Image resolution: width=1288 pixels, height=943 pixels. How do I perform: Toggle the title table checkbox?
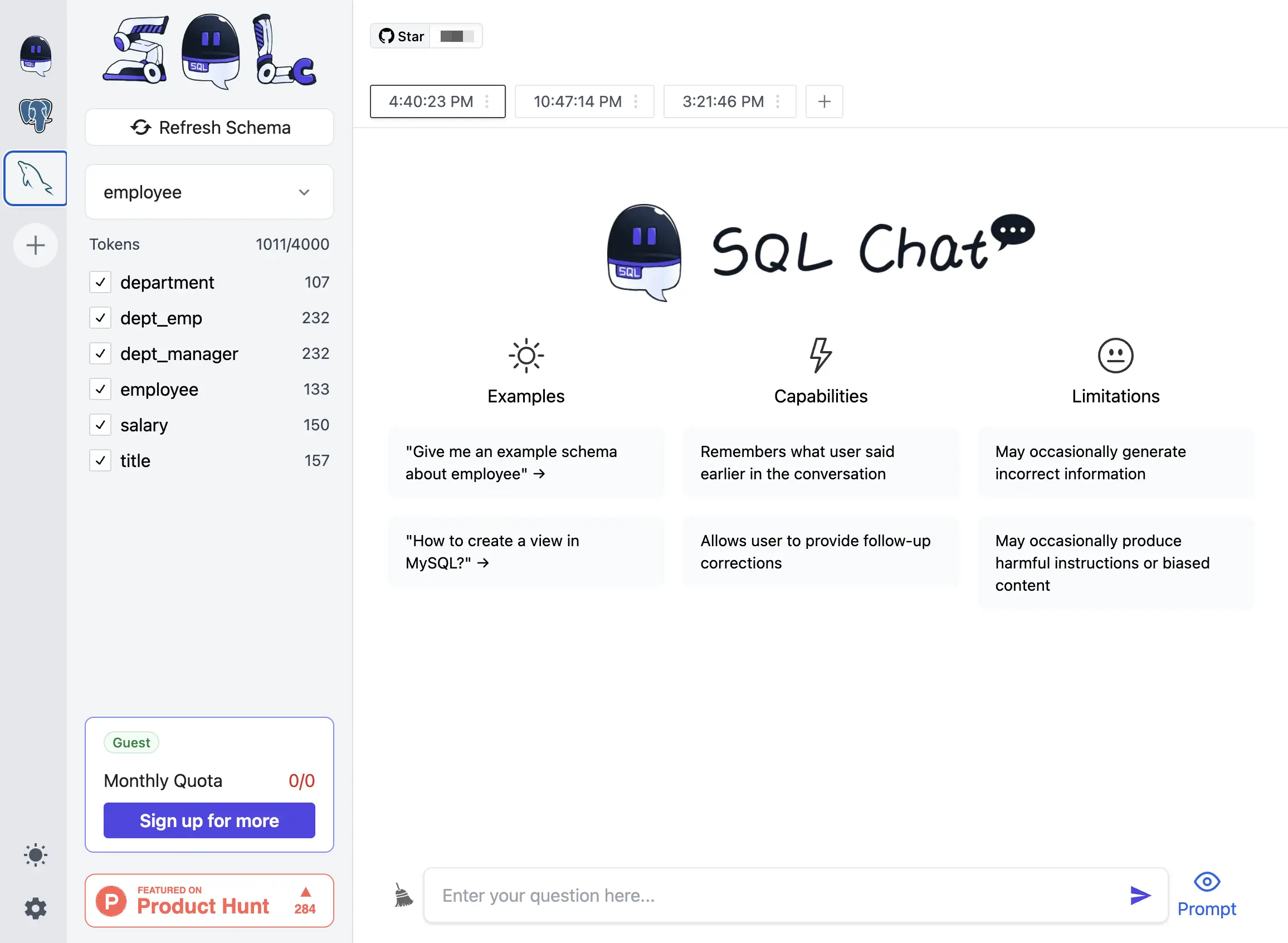pyautogui.click(x=100, y=461)
